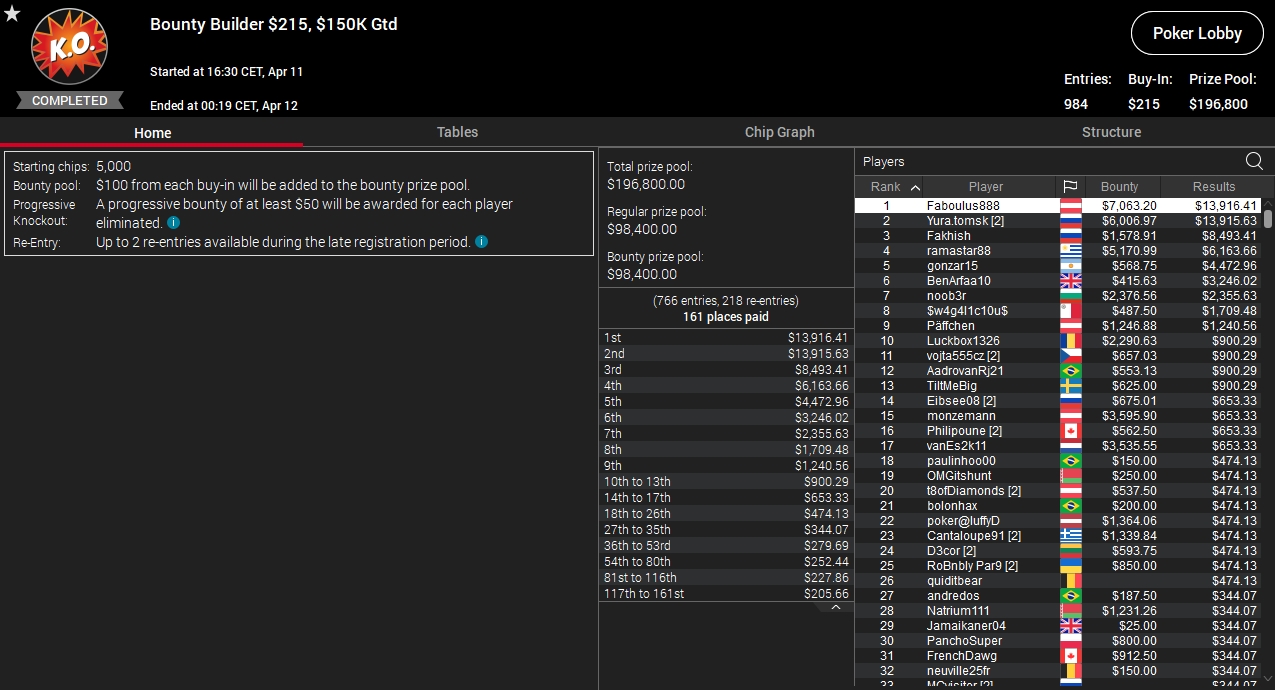Click the 10th to 13th payout row
The width and height of the screenshot is (1275, 690).
click(x=726, y=482)
